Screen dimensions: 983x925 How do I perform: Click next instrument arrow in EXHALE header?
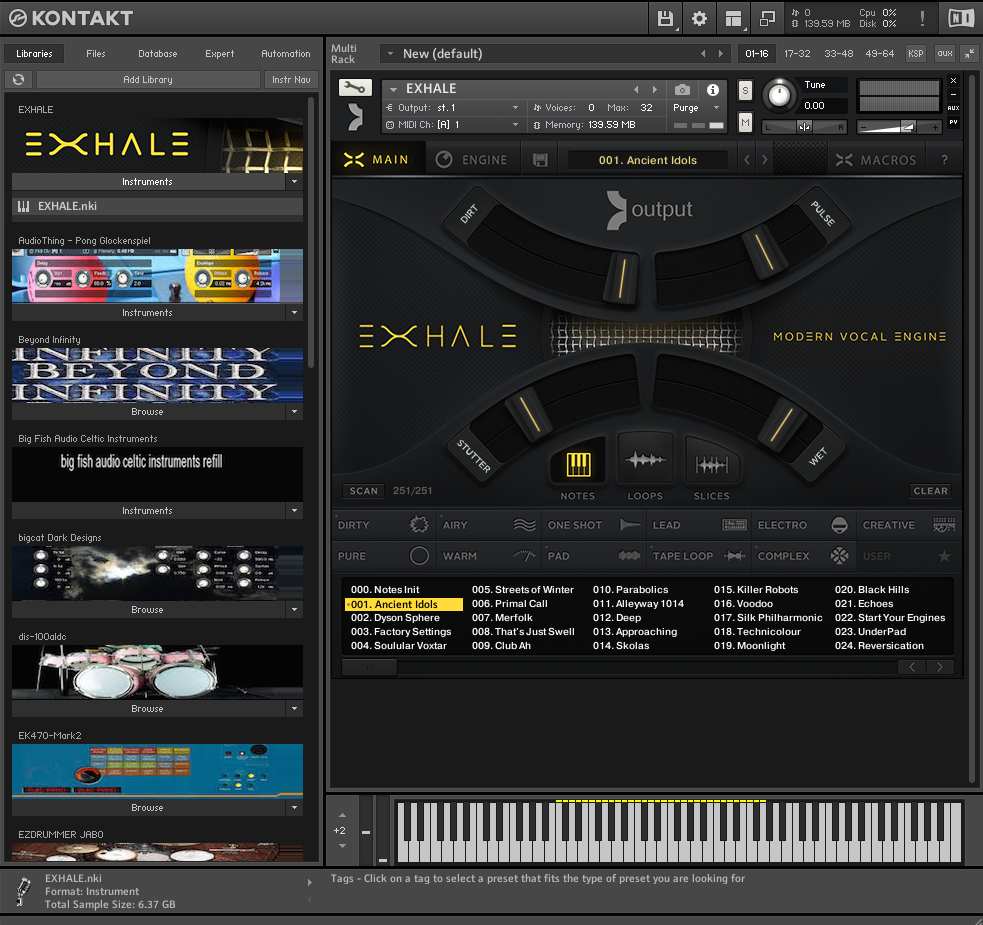tap(655, 90)
